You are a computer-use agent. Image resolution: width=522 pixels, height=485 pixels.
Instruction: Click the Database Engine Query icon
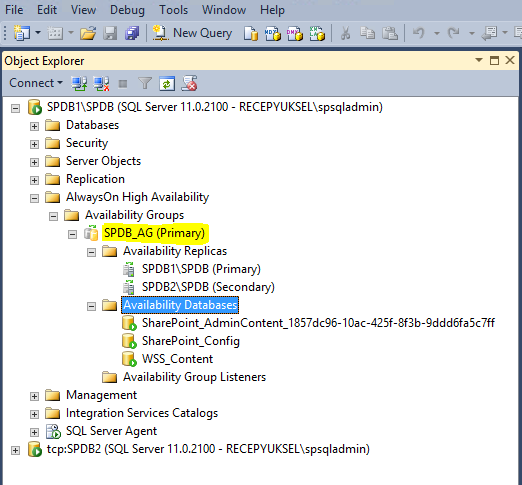click(x=251, y=33)
